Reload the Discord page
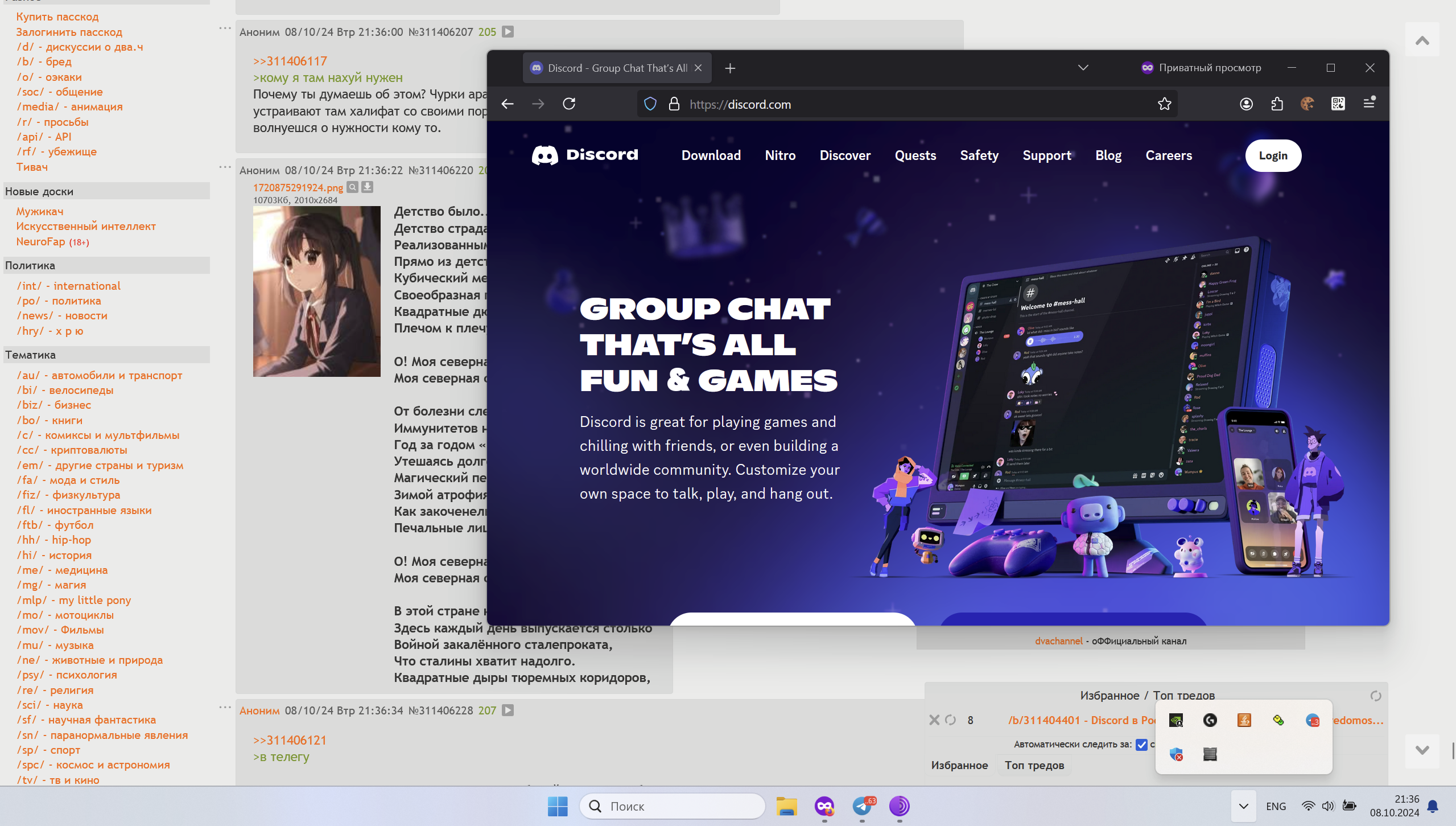This screenshot has width=1456, height=826. 569,104
